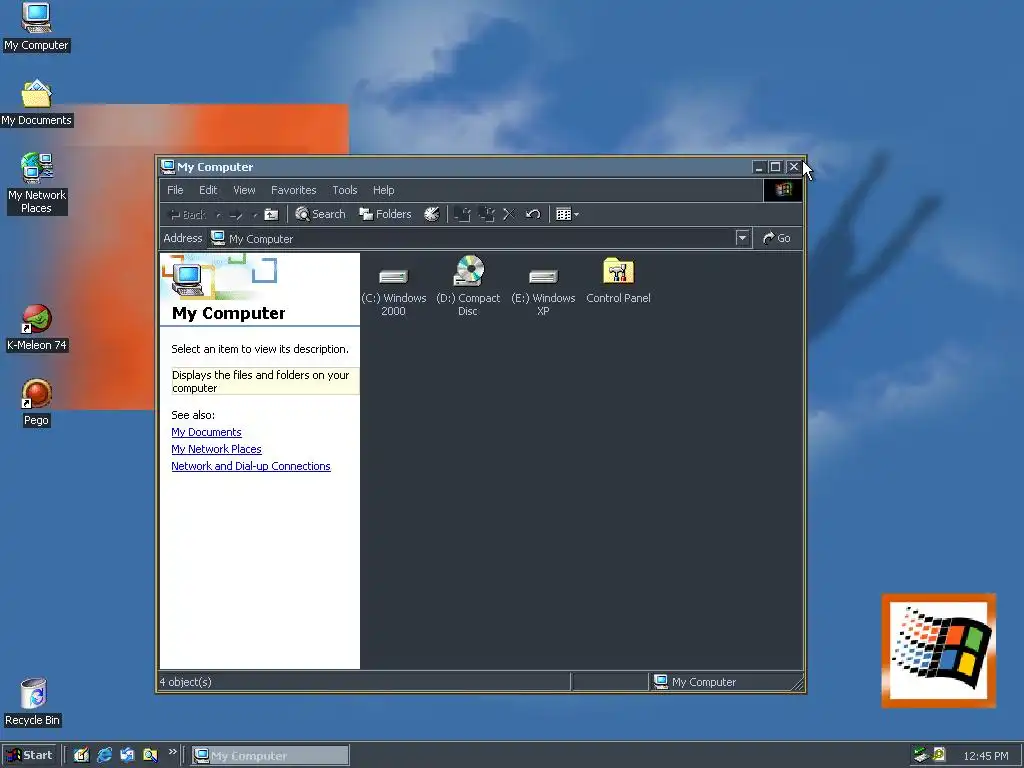Go up one folder level
1024x768 pixels.
[x=271, y=214]
